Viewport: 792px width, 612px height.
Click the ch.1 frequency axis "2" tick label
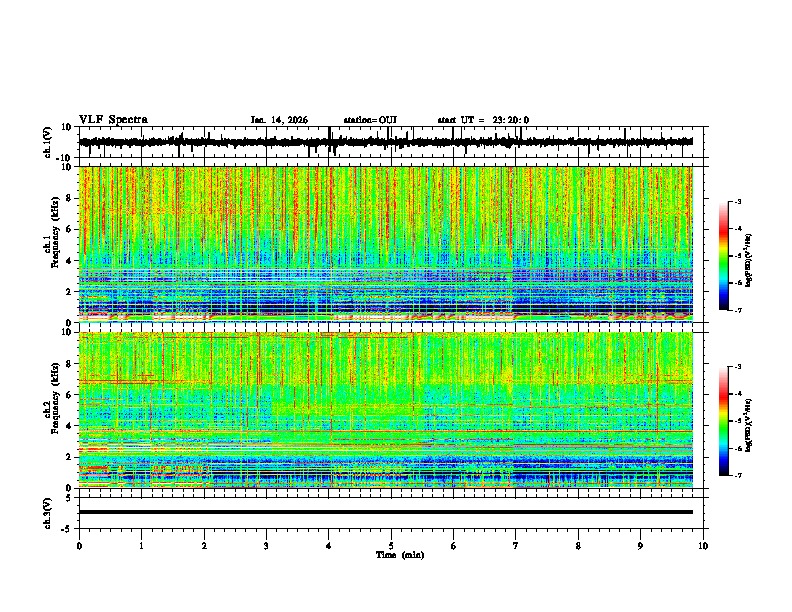click(x=69, y=292)
